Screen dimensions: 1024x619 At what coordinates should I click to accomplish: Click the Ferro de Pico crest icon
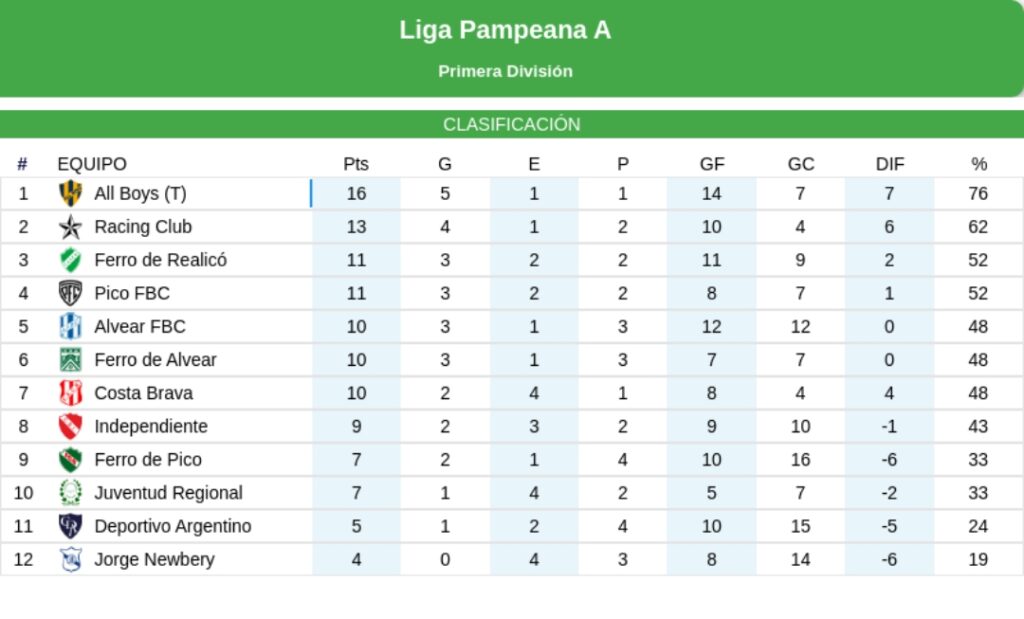pos(70,459)
